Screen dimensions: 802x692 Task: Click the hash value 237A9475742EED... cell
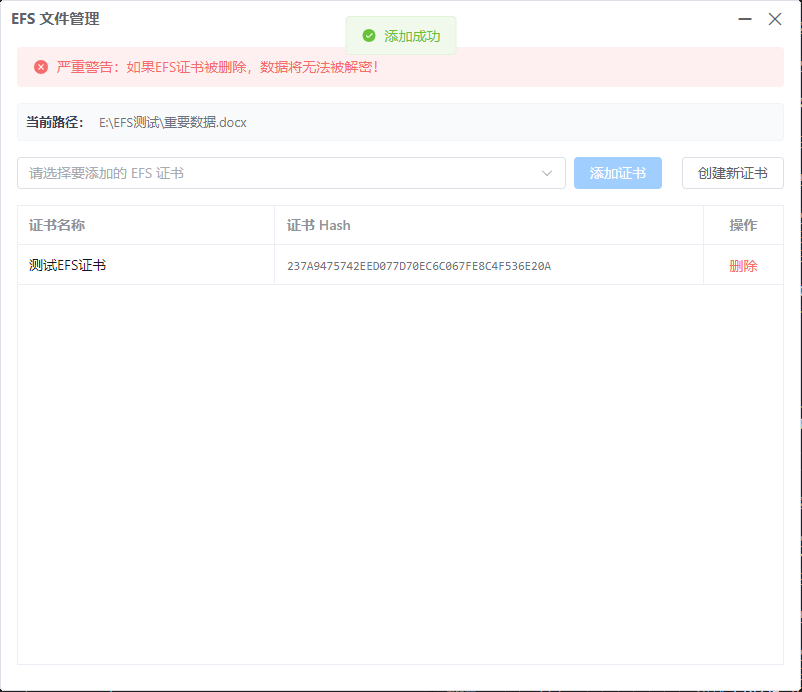coord(419,266)
